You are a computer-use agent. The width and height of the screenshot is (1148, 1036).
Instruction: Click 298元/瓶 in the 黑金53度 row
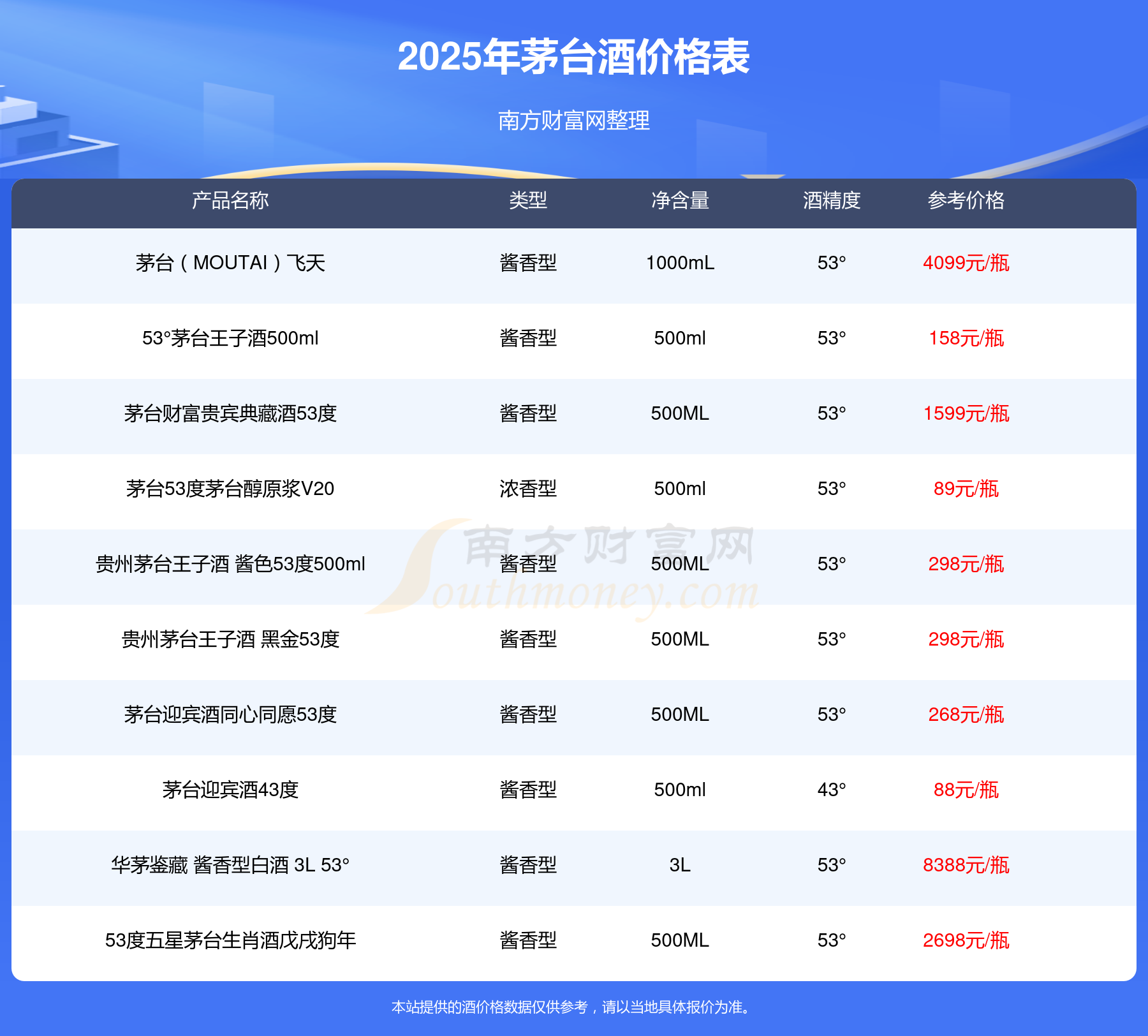click(x=966, y=639)
